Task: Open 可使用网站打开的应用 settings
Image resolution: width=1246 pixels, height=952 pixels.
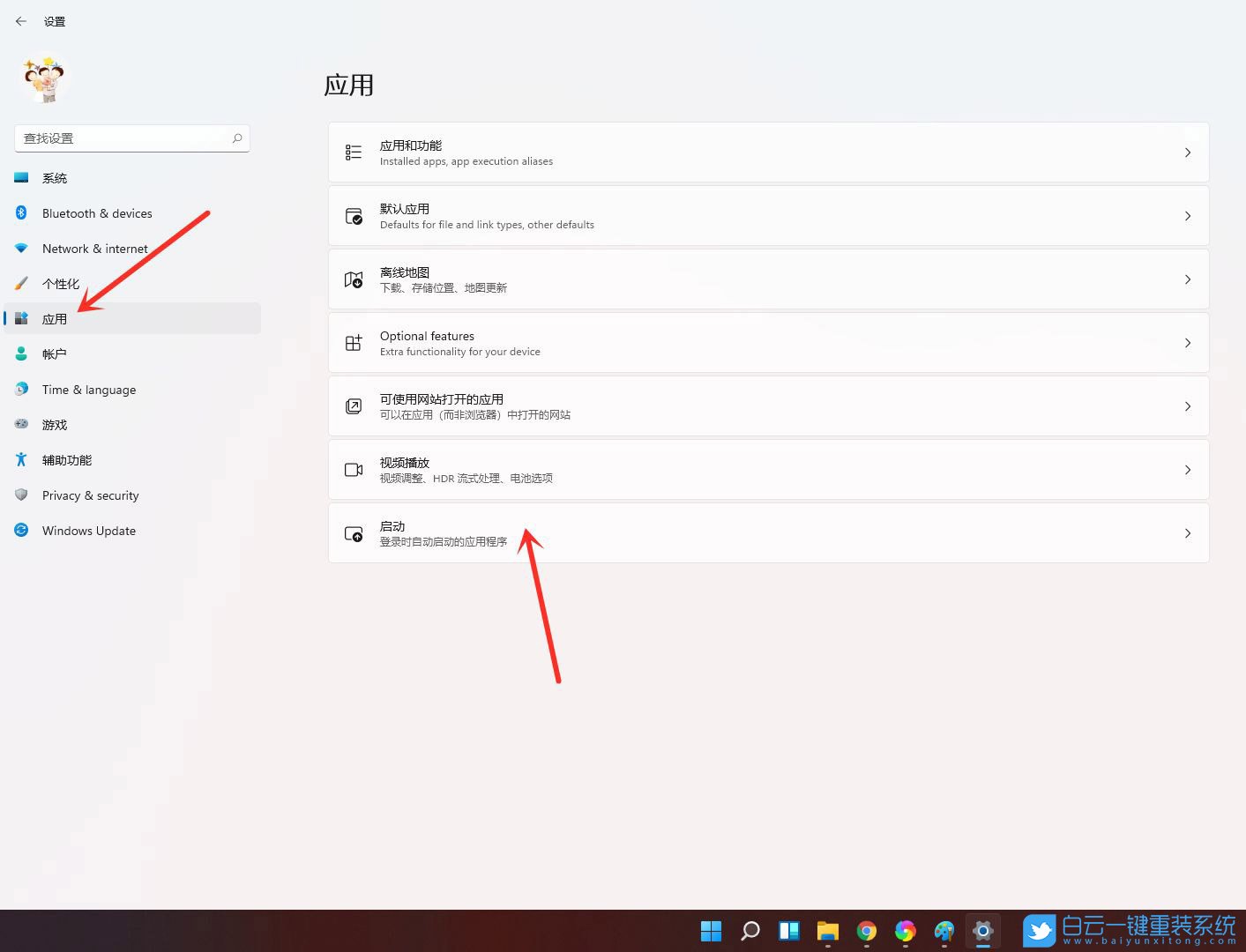Action: point(769,405)
